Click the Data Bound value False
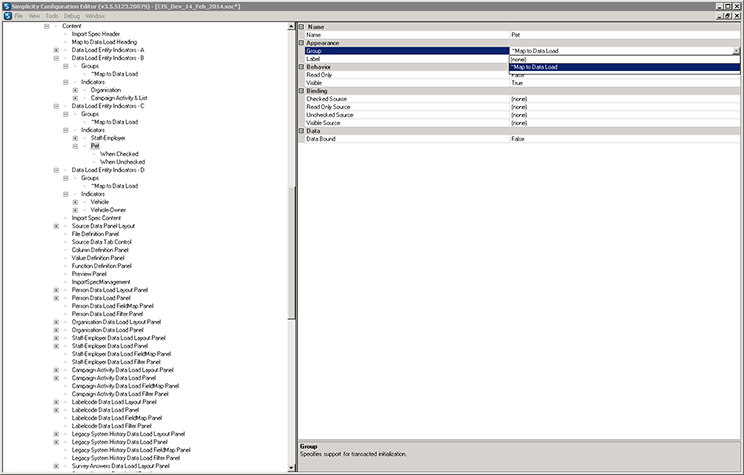The height and width of the screenshot is (475, 744). tap(624, 139)
